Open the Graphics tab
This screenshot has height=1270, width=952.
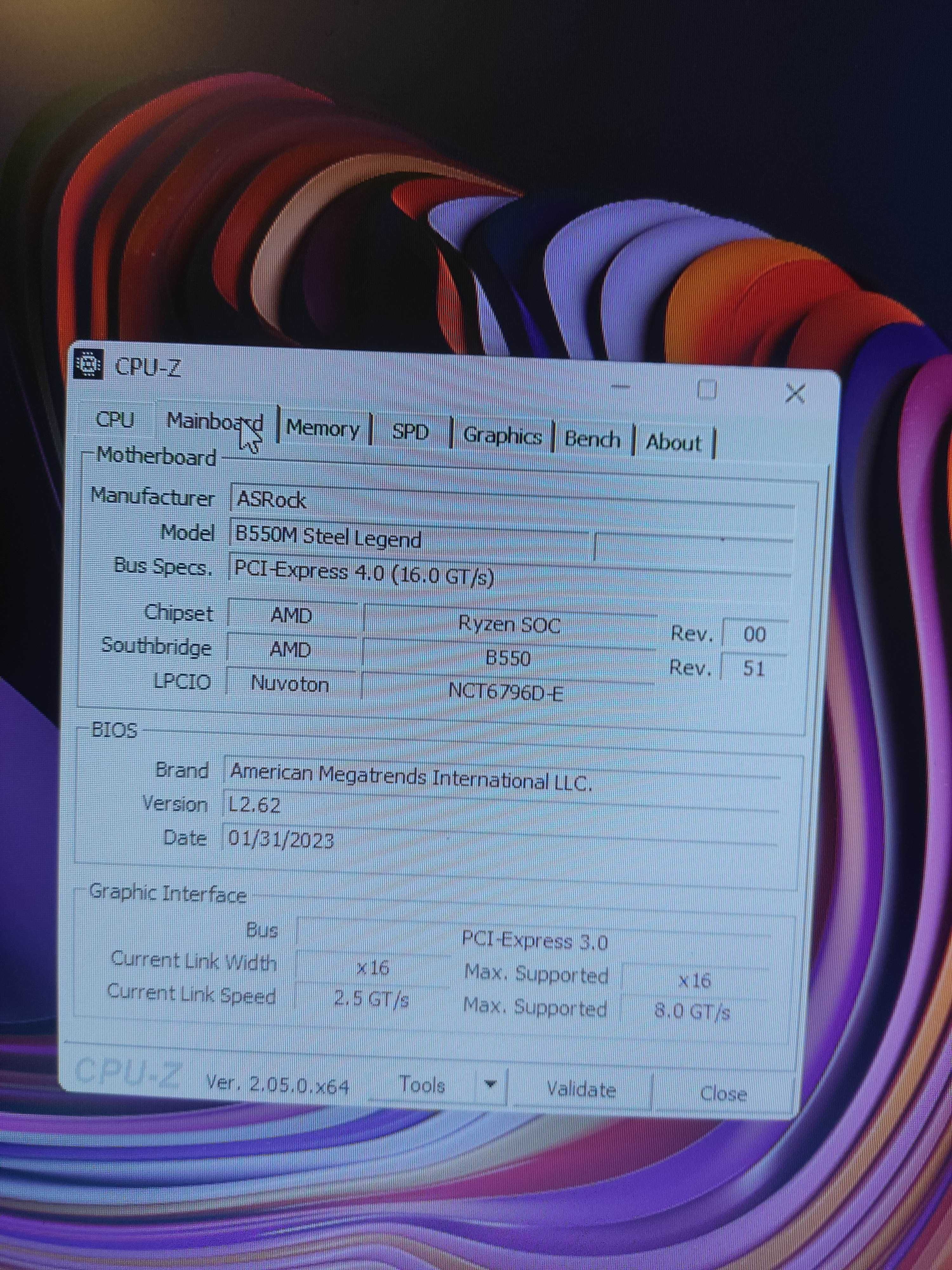[502, 436]
